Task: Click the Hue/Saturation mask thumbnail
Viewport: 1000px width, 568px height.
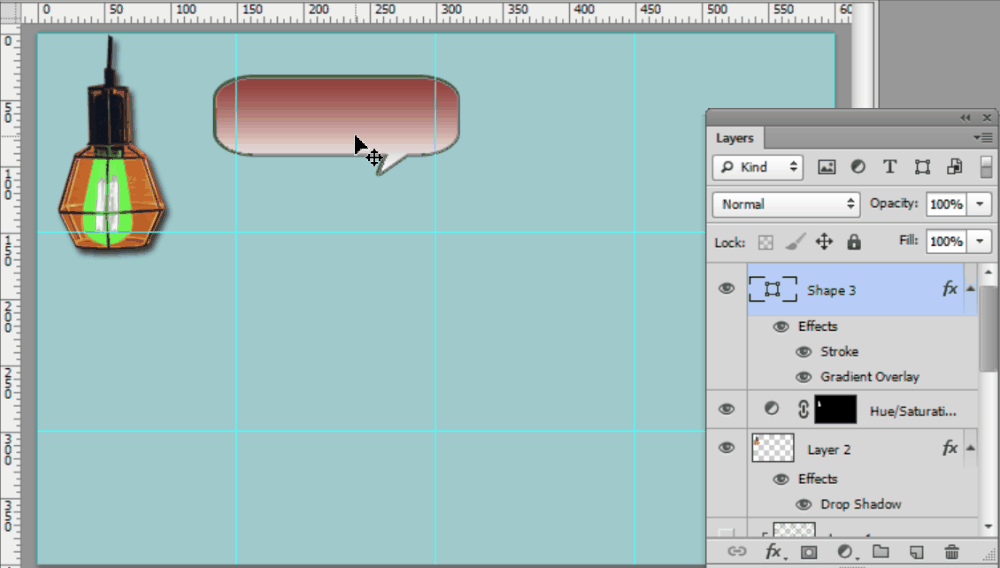Action: [835, 409]
